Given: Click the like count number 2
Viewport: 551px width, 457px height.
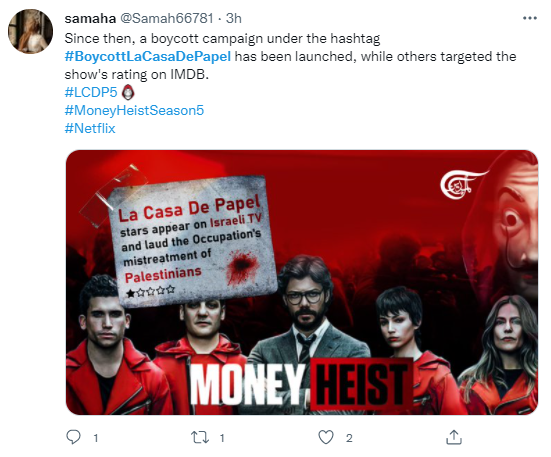Looking at the screenshot, I should [x=349, y=438].
